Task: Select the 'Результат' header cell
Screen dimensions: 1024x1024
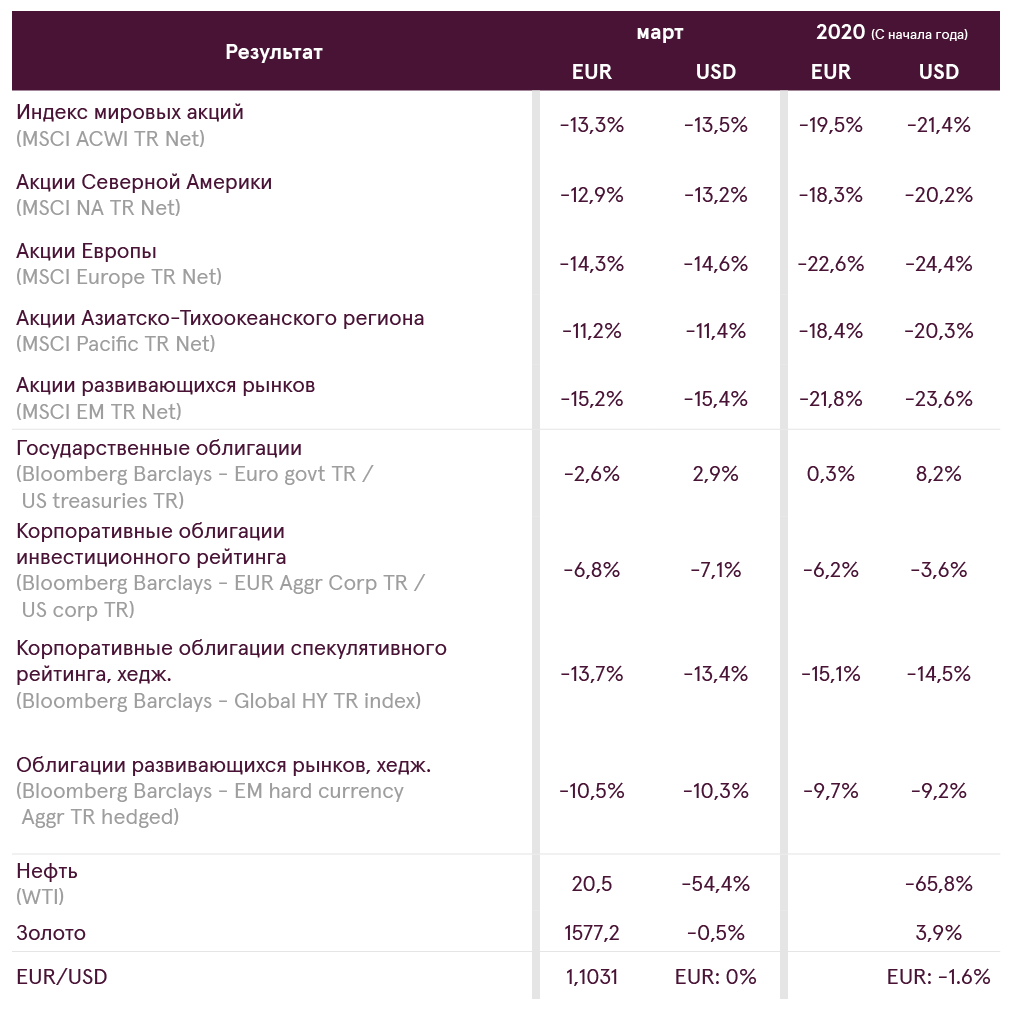Action: point(274,52)
